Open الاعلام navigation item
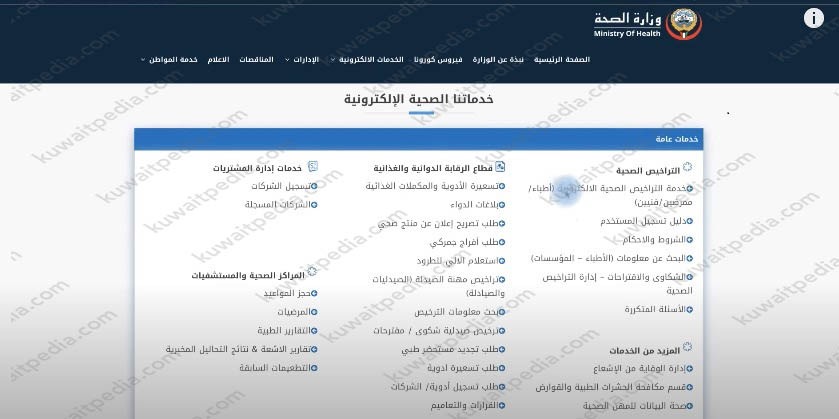This screenshot has height=419, width=839. (x=218, y=59)
